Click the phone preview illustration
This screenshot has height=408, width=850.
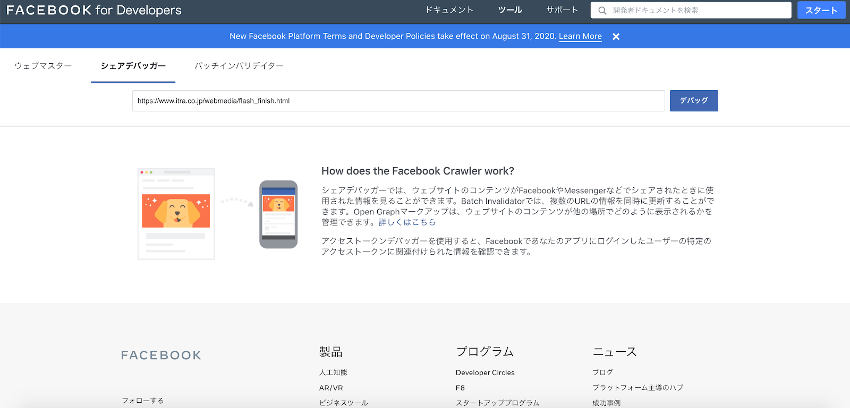(278, 214)
